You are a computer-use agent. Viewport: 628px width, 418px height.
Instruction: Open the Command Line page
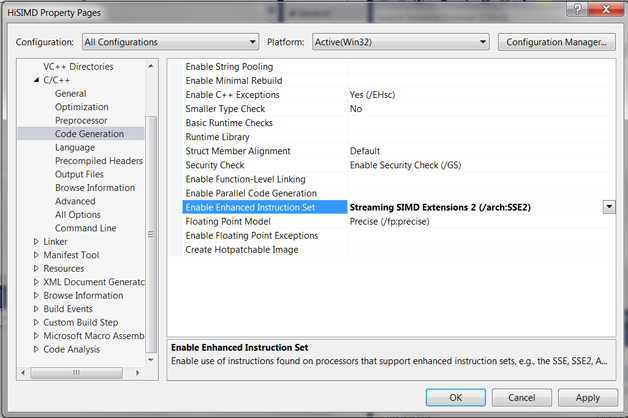coord(85,228)
